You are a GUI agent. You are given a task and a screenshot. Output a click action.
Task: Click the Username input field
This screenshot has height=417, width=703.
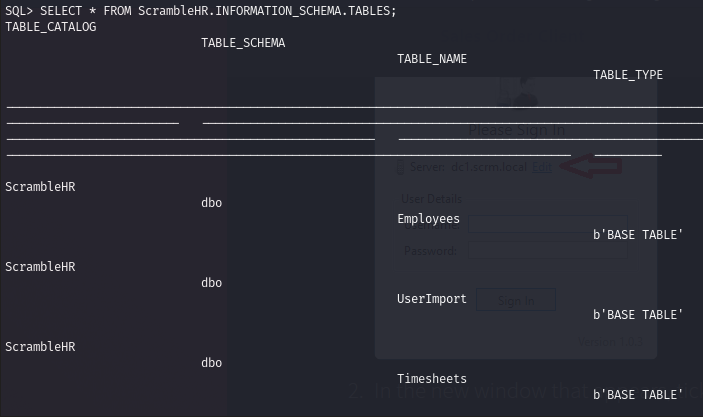[548, 226]
